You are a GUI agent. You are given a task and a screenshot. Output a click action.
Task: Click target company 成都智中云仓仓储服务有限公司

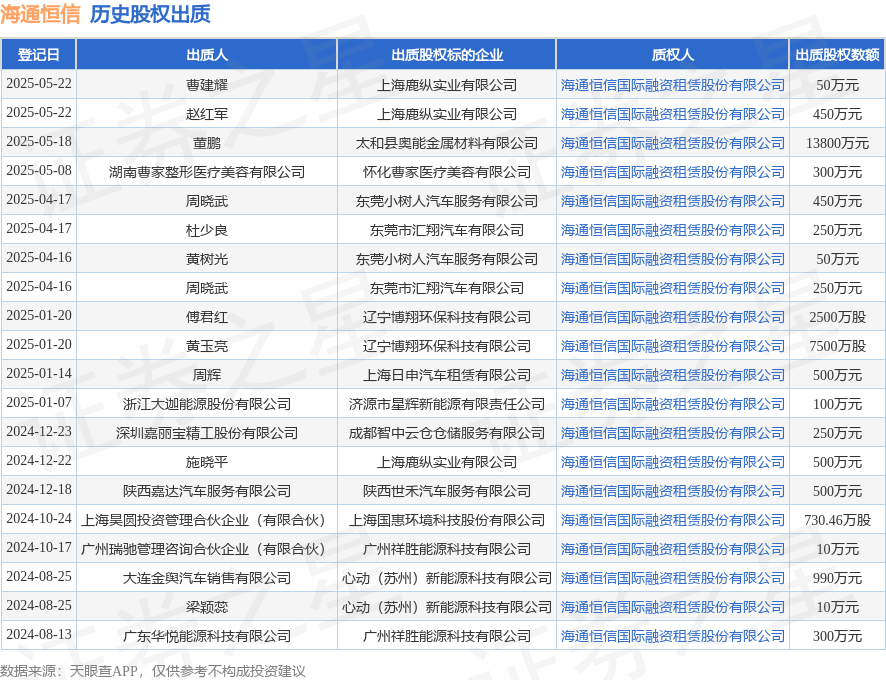click(x=447, y=433)
